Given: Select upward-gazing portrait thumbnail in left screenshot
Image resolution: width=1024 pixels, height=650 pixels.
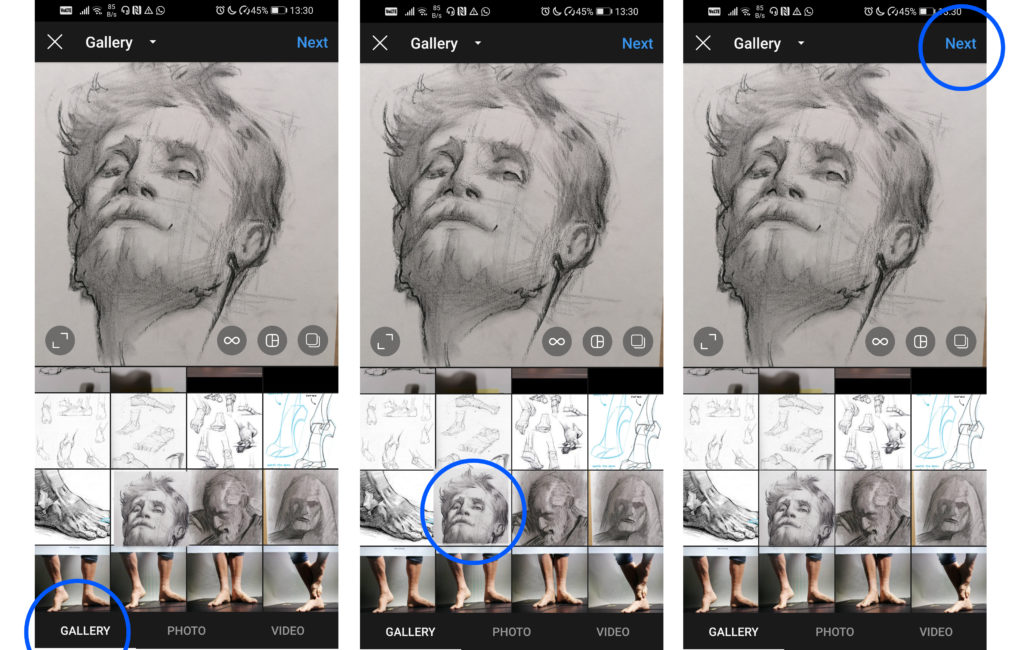Looking at the screenshot, I should click(149, 508).
